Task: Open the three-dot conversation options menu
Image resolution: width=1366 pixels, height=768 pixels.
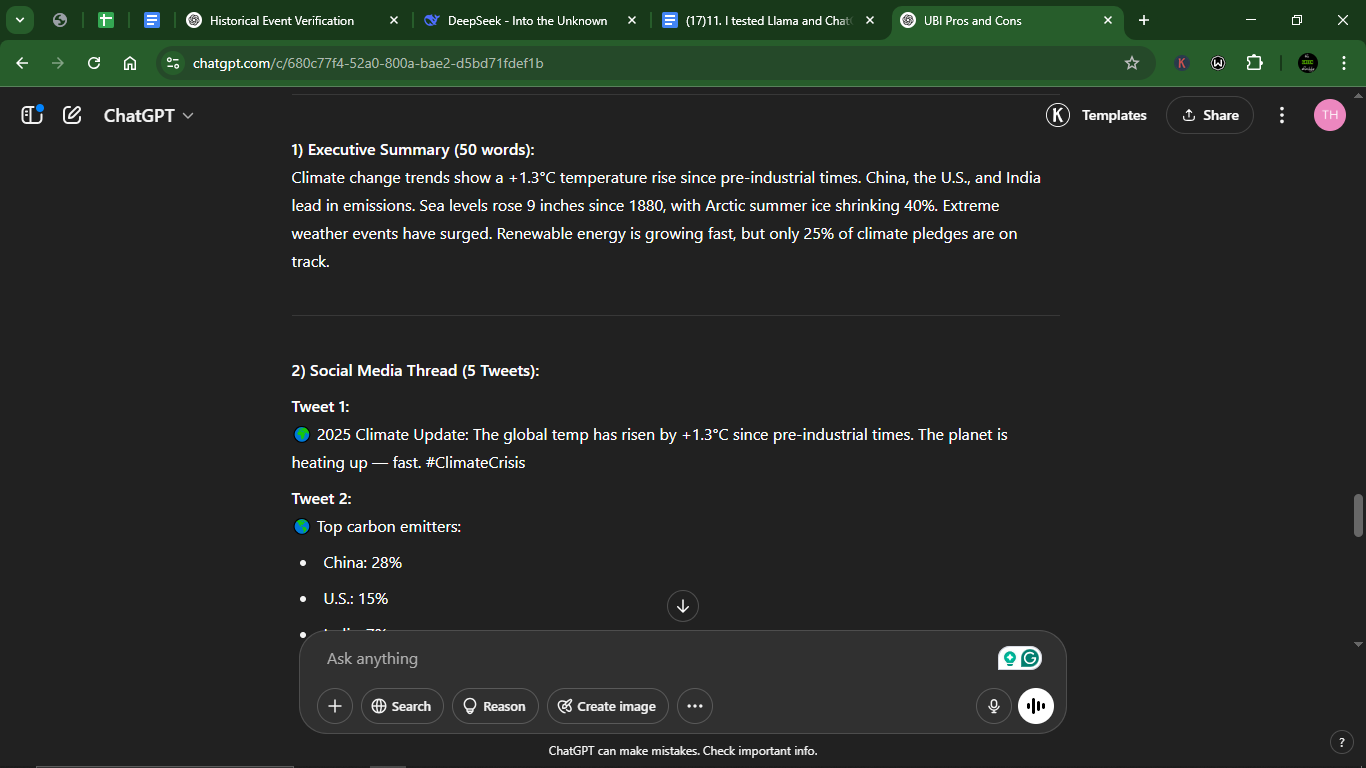Action: 1282,115
